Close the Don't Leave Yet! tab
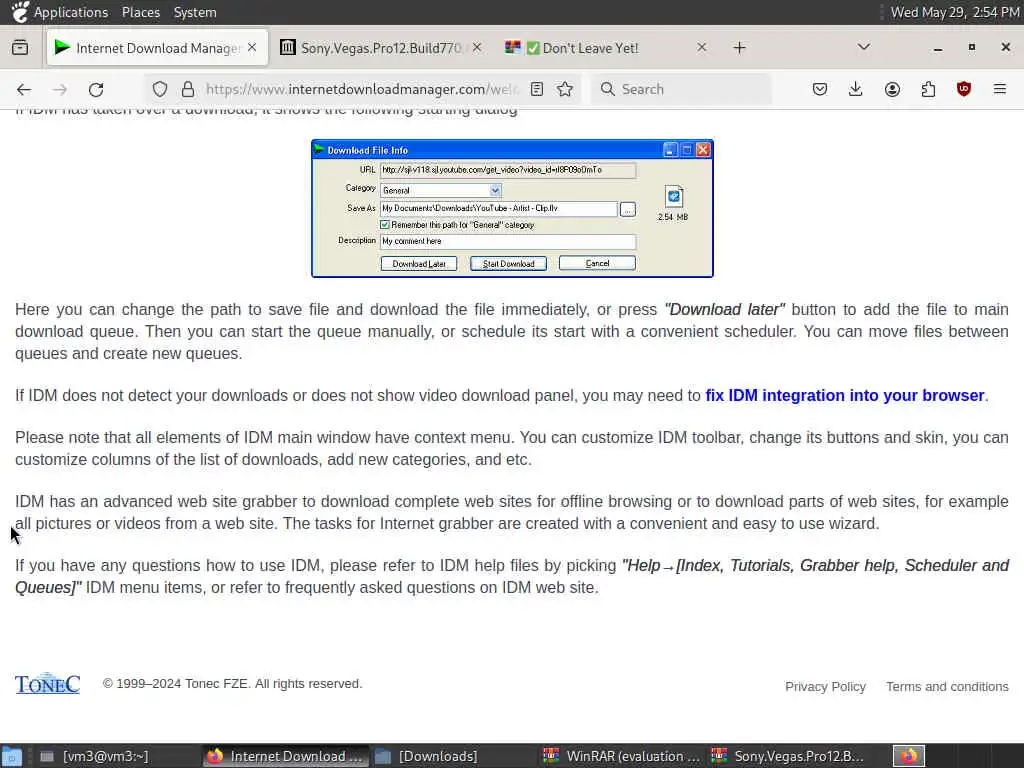Image resolution: width=1024 pixels, height=768 pixels. (x=701, y=48)
